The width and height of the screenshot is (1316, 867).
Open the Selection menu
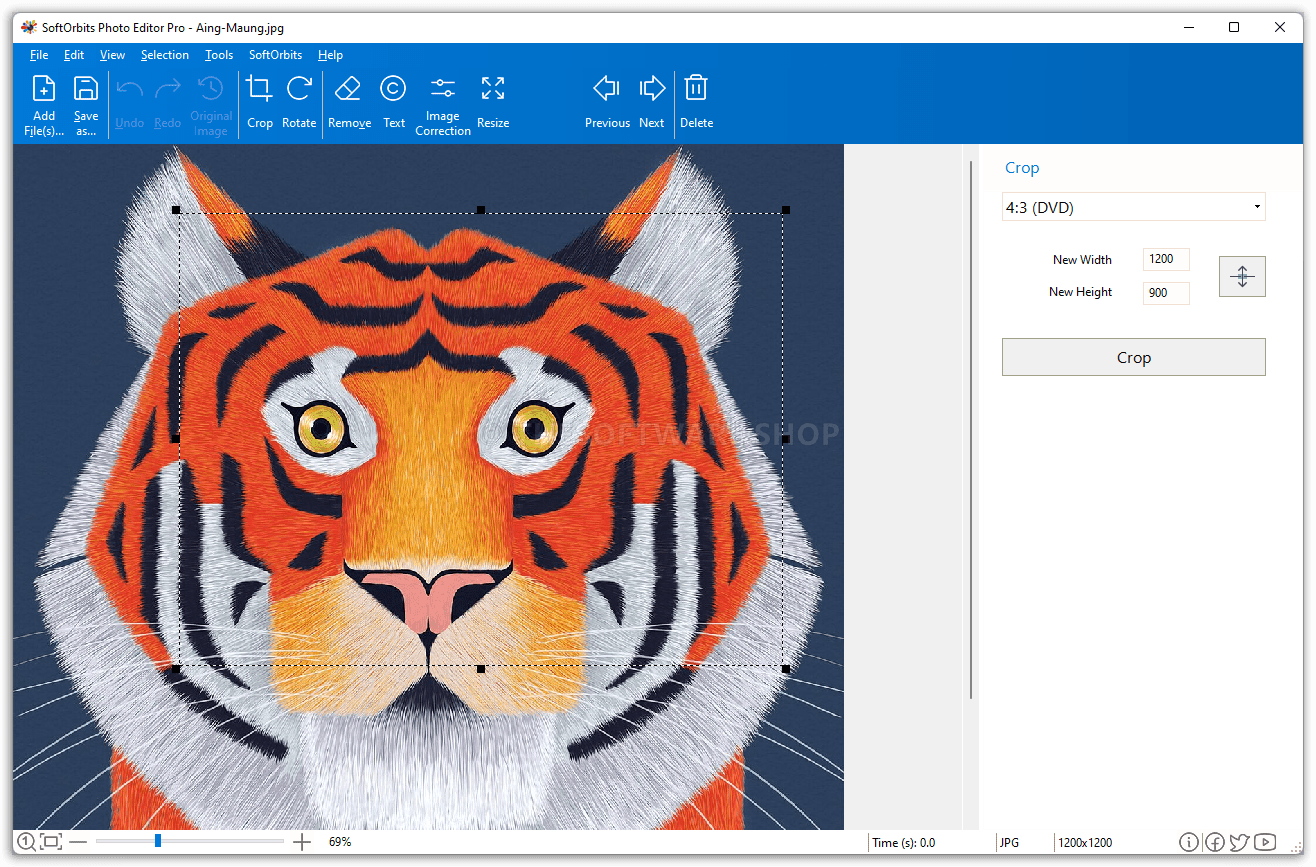(x=165, y=55)
